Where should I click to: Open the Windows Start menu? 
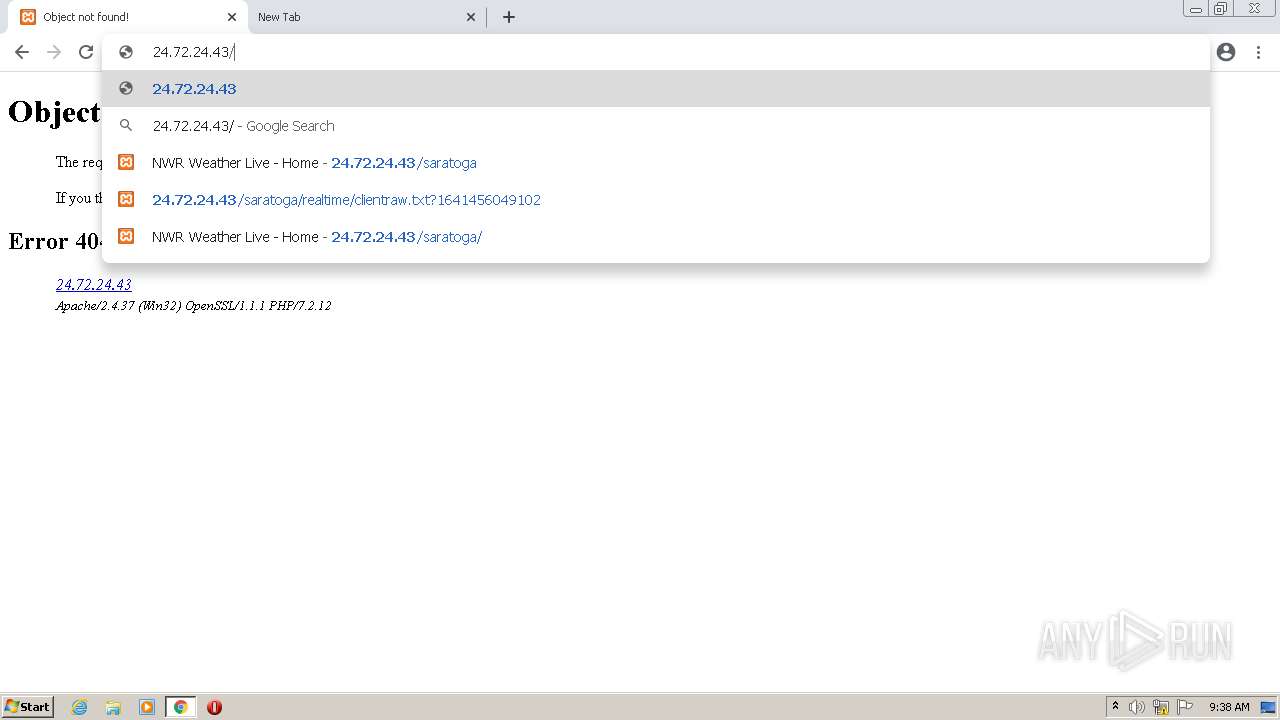28,707
